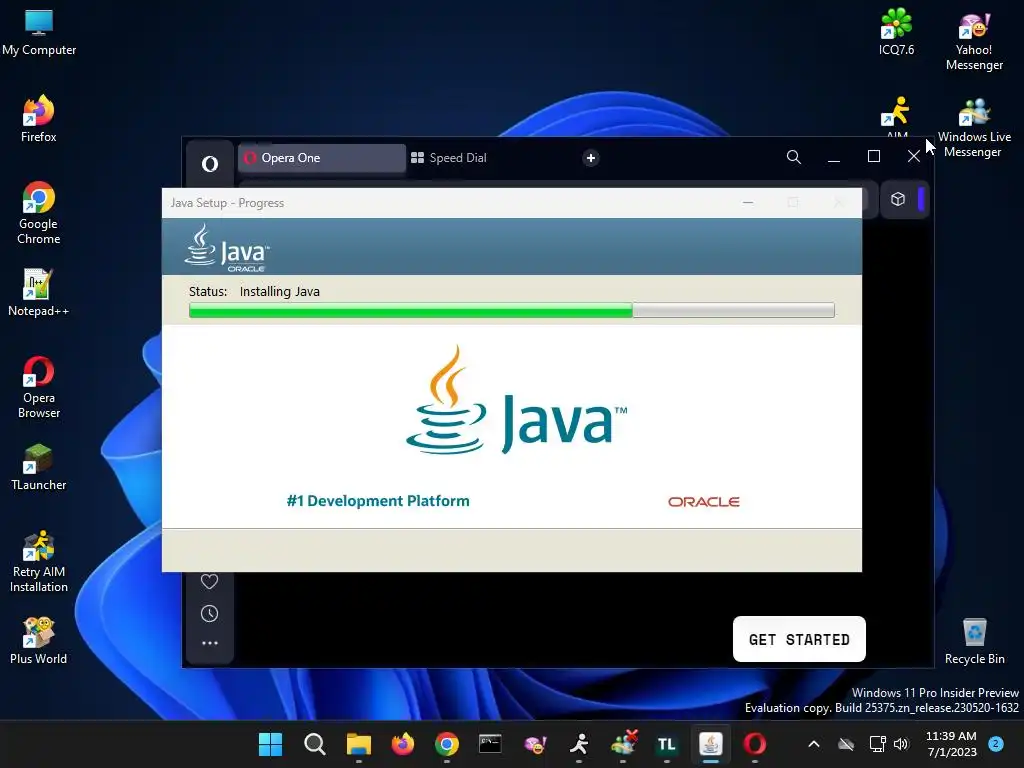Open ICQ7.6 desktop shortcut
The image size is (1024, 768).
tap(896, 32)
